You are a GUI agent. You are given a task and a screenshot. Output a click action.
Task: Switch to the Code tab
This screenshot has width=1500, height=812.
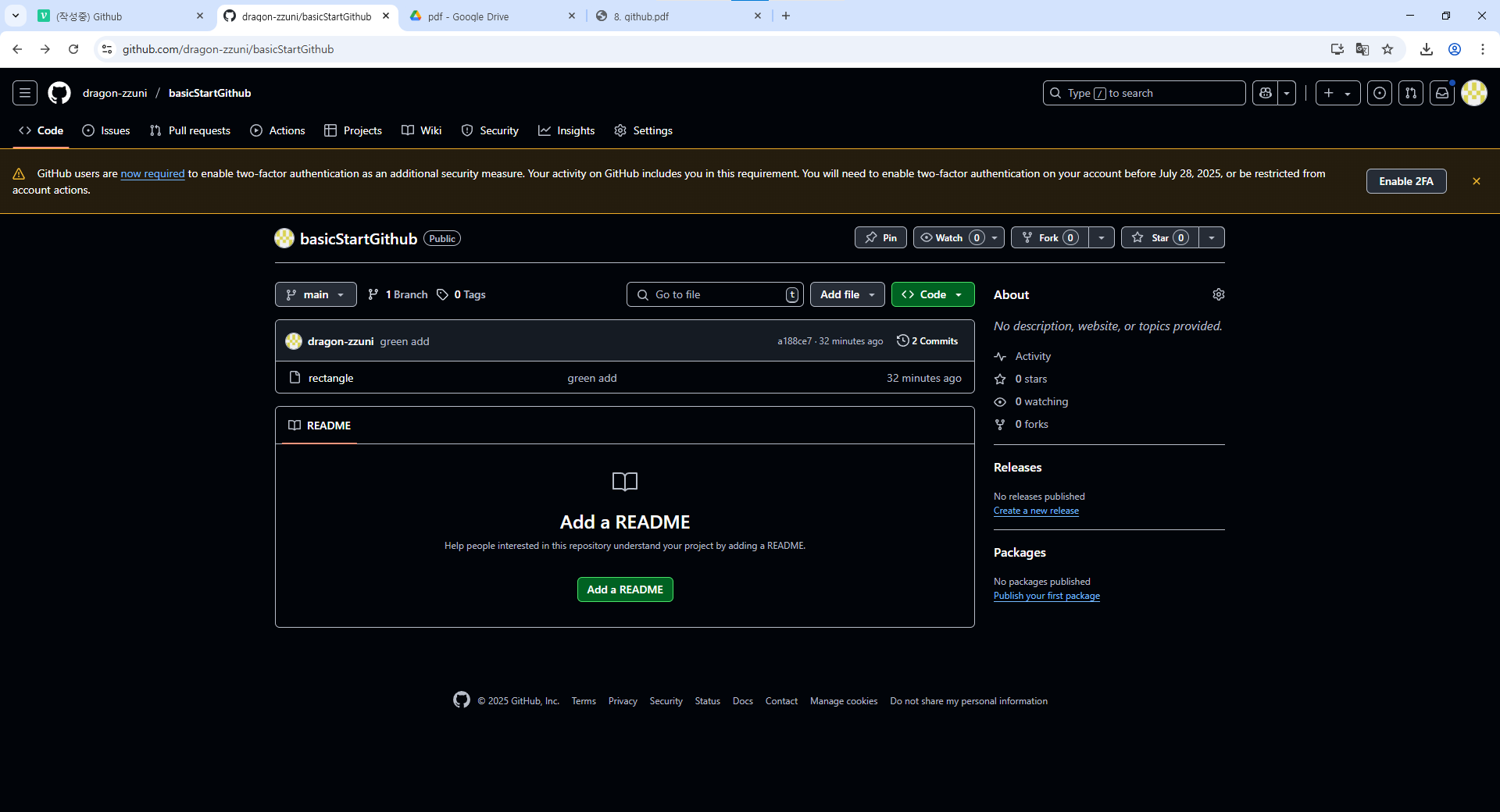click(41, 130)
